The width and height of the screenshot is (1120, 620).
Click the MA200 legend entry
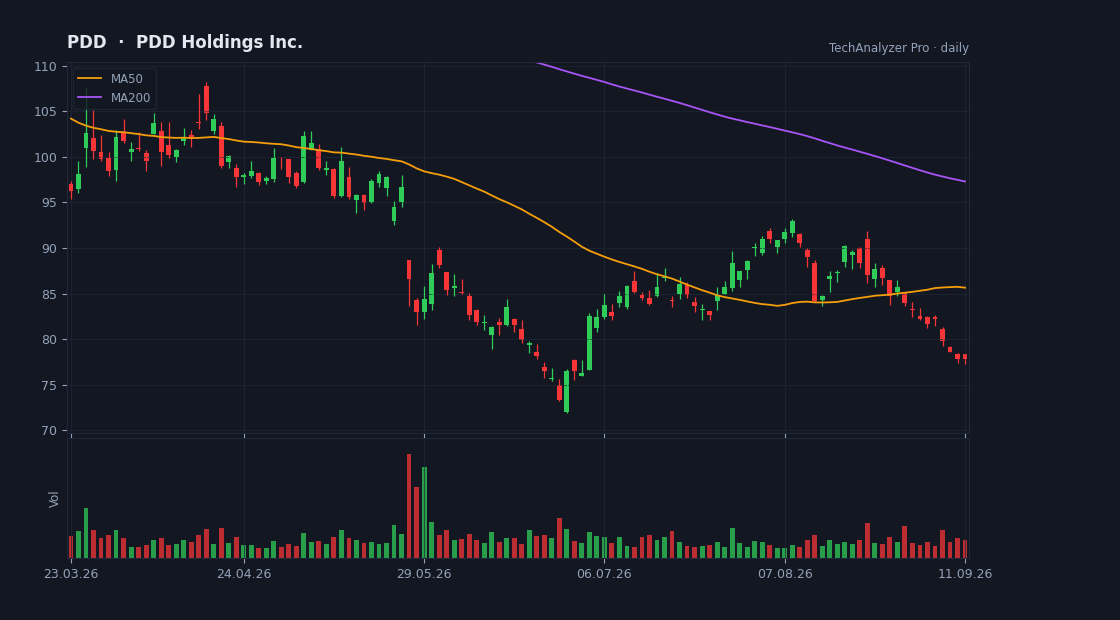[x=114, y=98]
